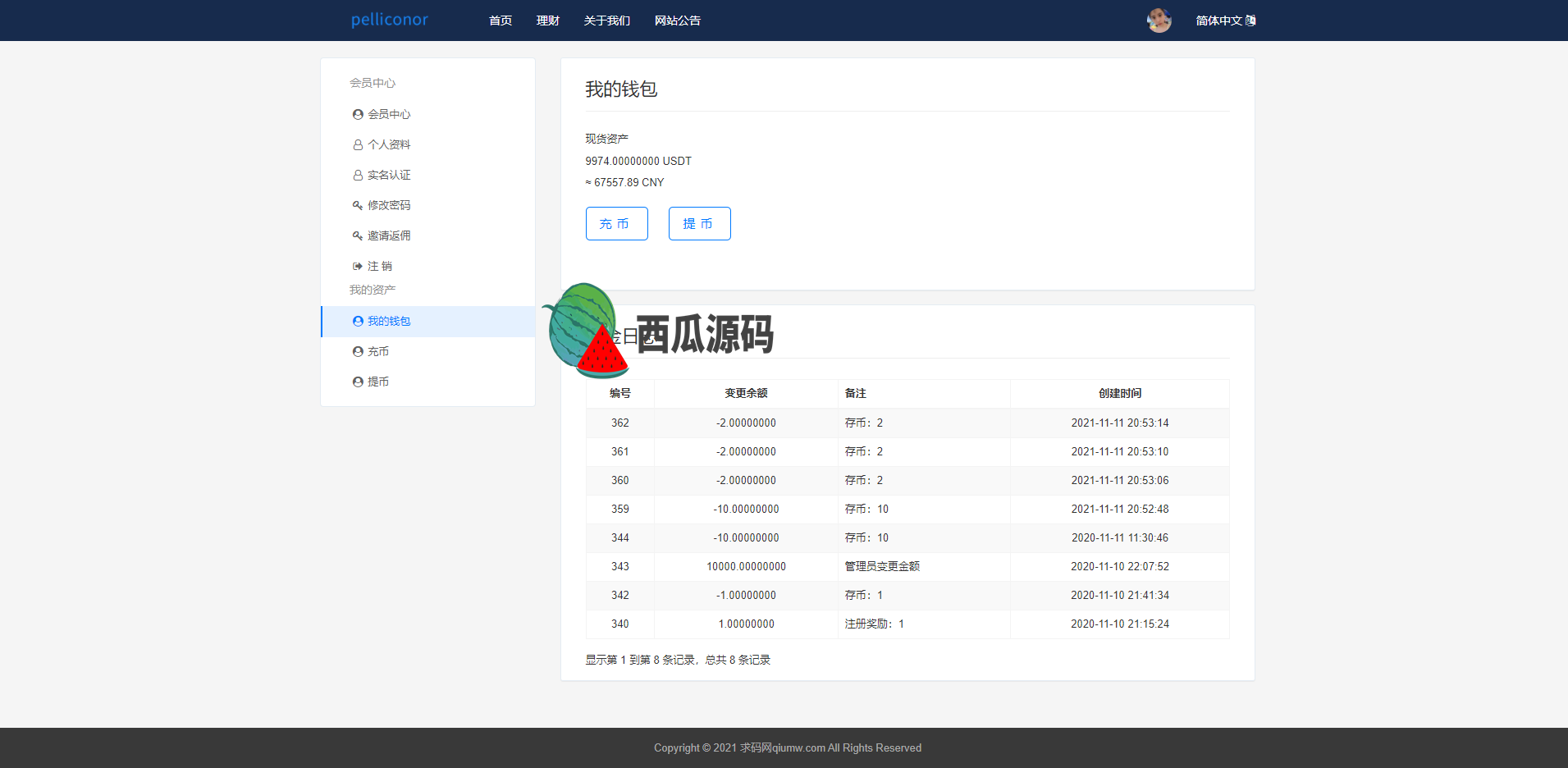This screenshot has width=1568, height=768.
Task: Click the 提币 withdraw button
Action: click(x=700, y=223)
